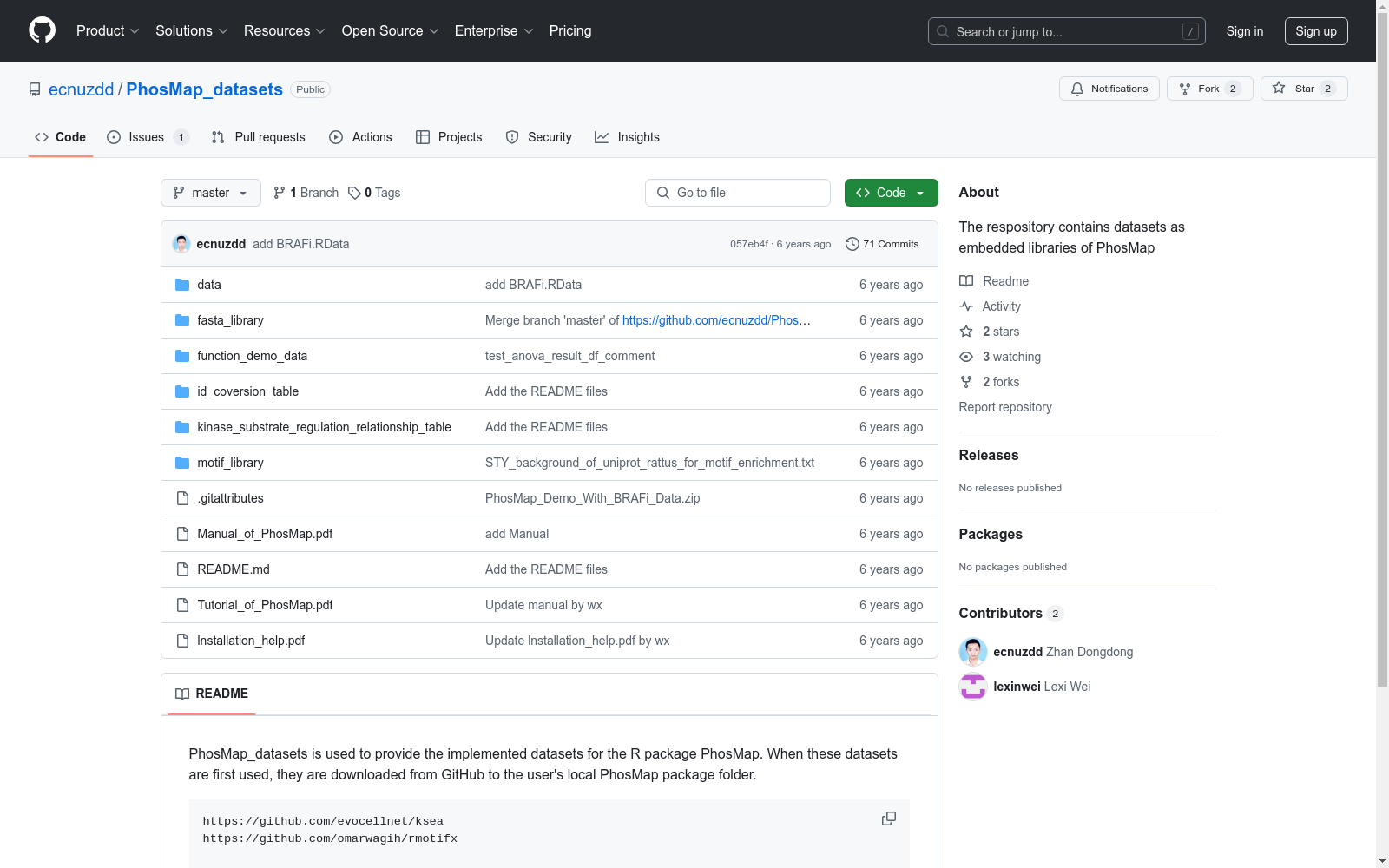The width and height of the screenshot is (1389, 868).
Task: Click the fork icon in Fork button
Action: pos(1185,89)
